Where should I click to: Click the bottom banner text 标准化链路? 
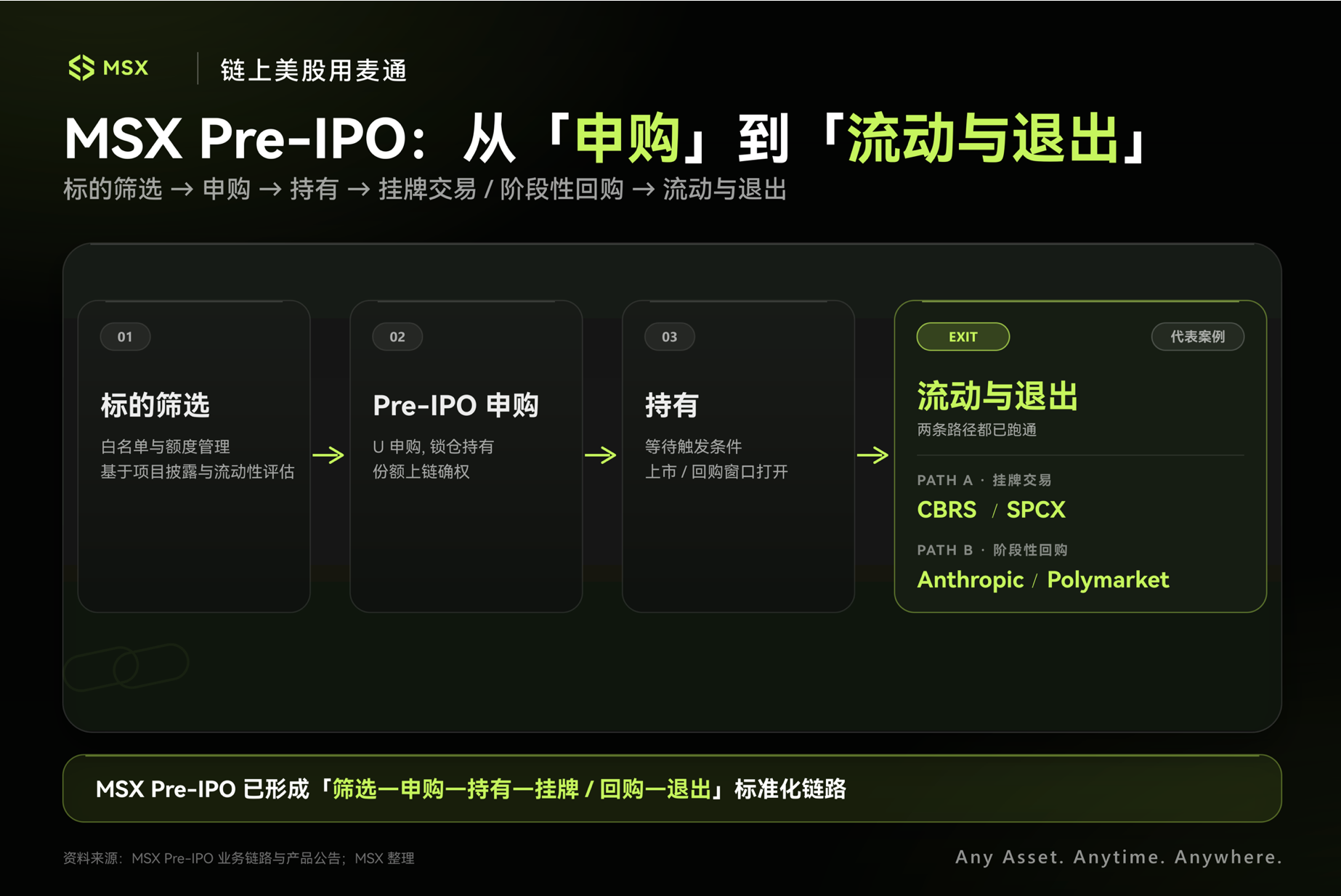(x=790, y=789)
